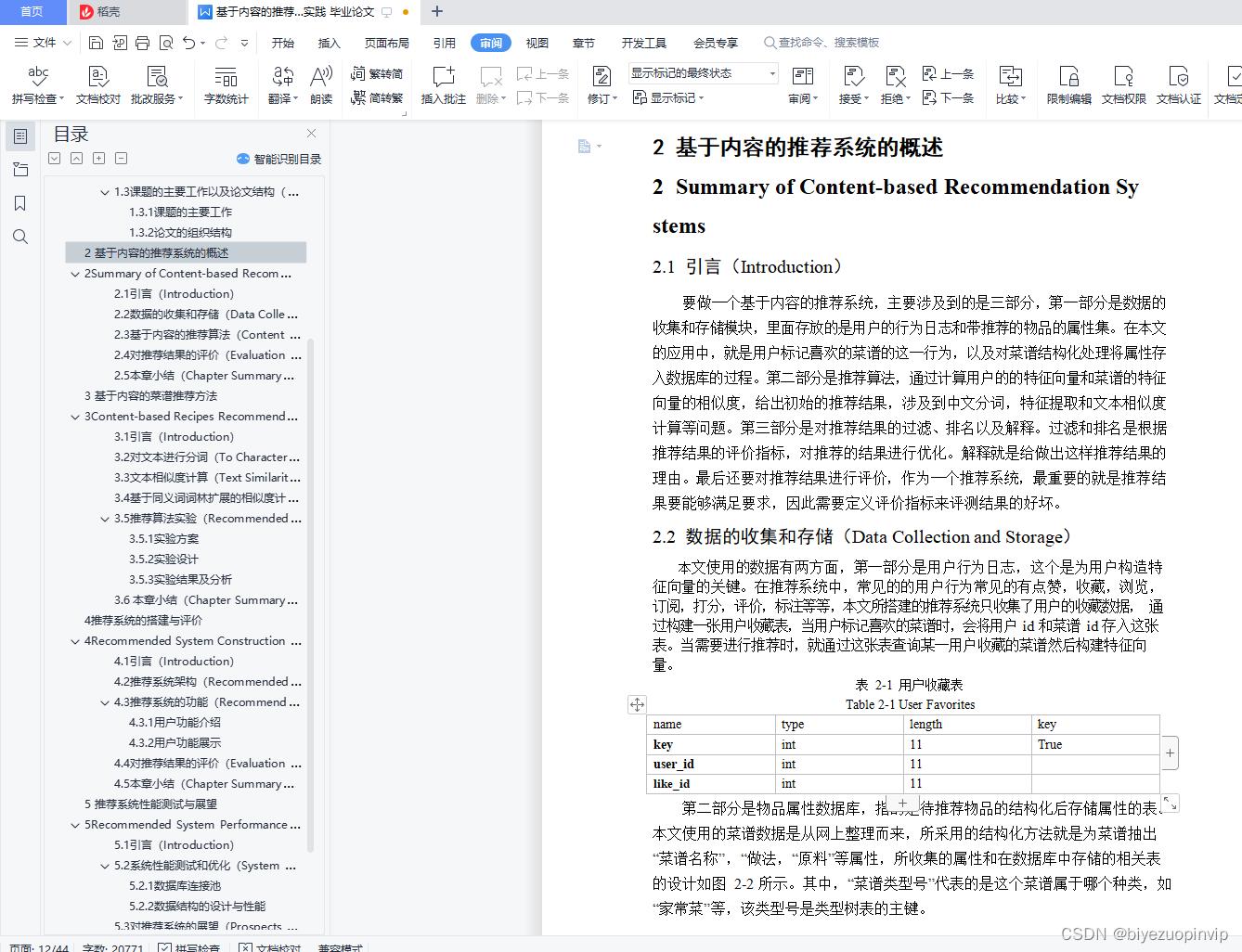This screenshot has width=1242, height=952.
Task: Jump to 5.2.1数据库连接池 in outline
Action: pyautogui.click(x=175, y=886)
